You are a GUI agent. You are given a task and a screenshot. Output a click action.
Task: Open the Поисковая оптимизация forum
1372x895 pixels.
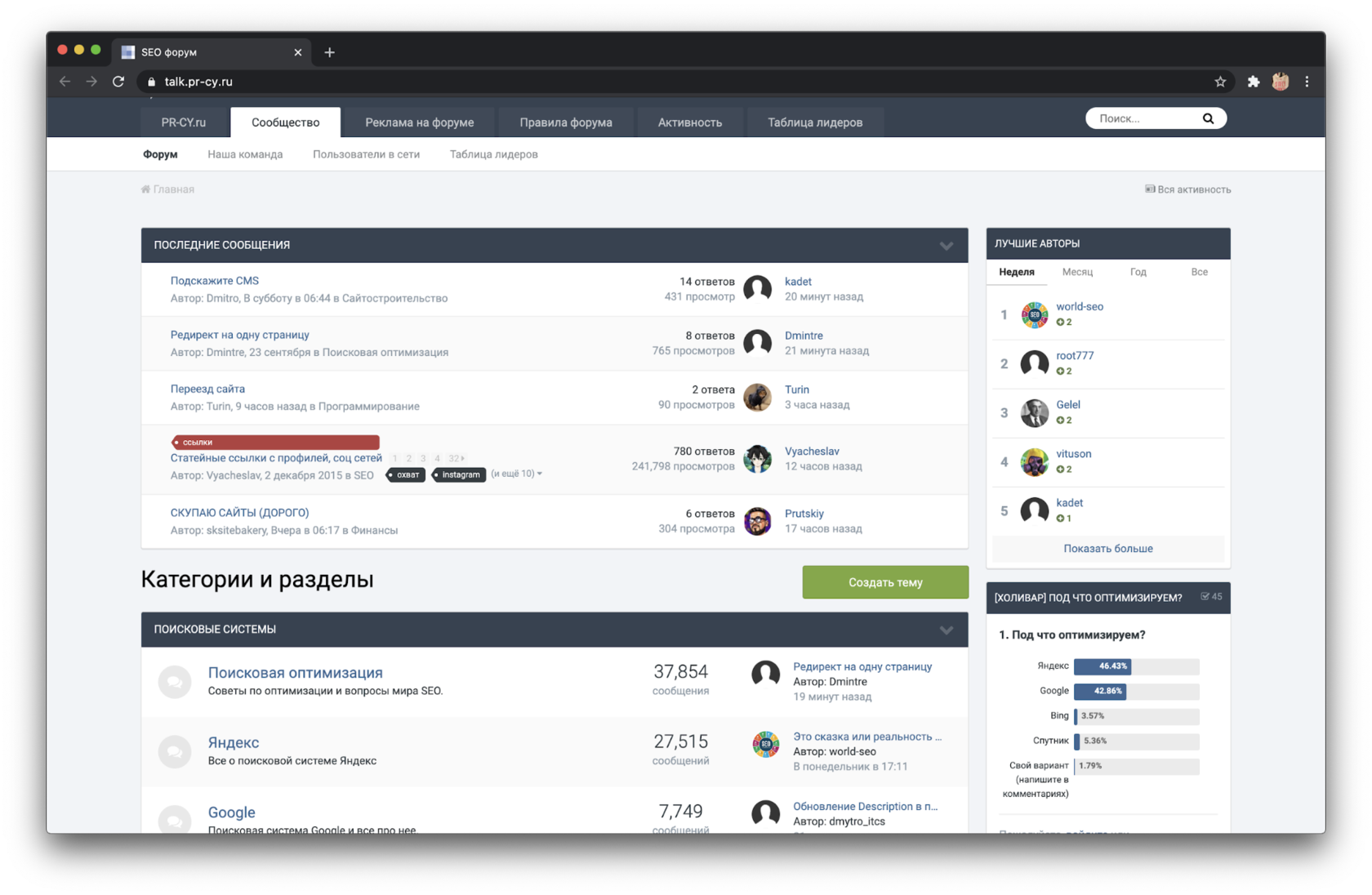[x=296, y=673]
